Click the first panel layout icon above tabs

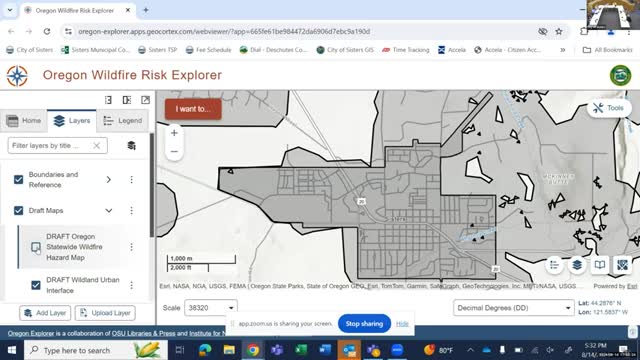tap(108, 100)
